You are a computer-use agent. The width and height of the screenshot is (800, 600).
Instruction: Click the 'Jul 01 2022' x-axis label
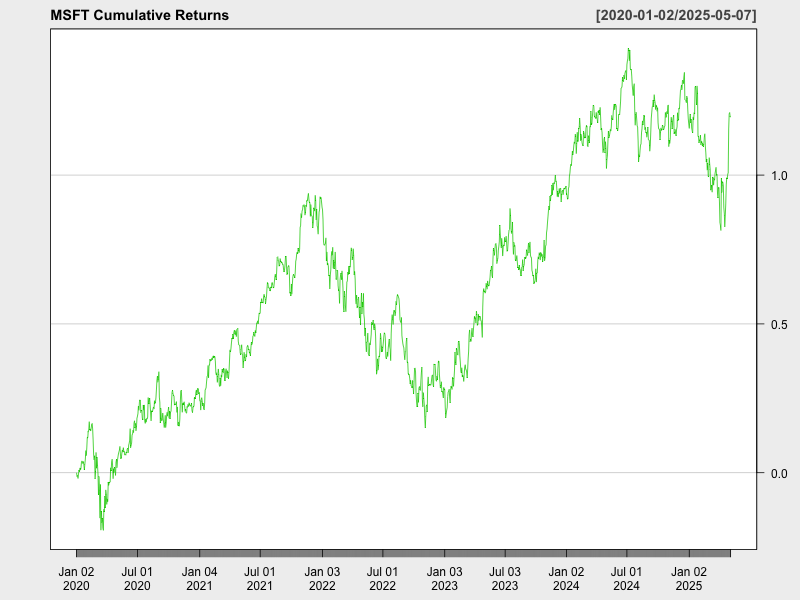(x=382, y=579)
